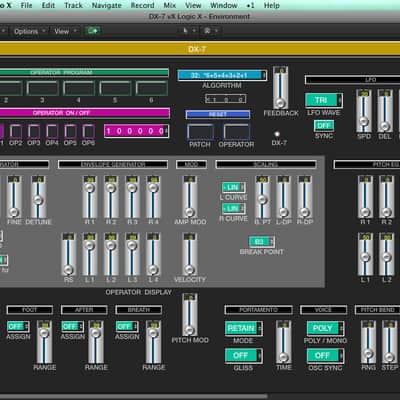Viewport: 400px width, 400px height.
Task: Select Operator Program button 3
Action: (43, 88)
